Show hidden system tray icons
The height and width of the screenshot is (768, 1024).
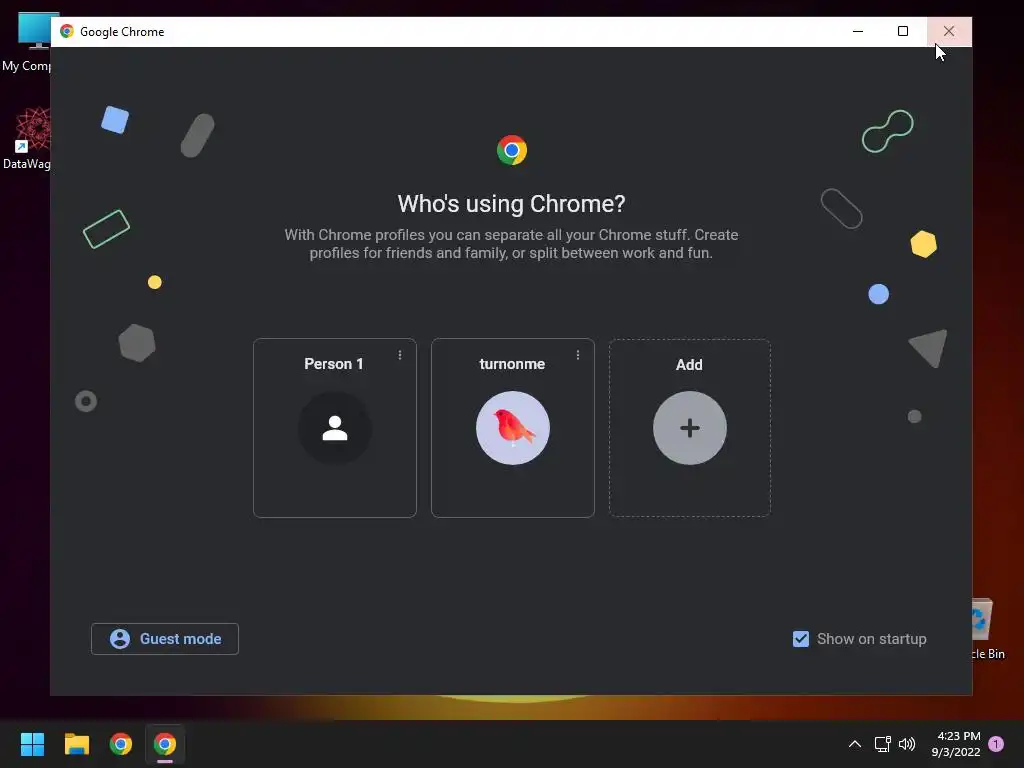coord(854,744)
